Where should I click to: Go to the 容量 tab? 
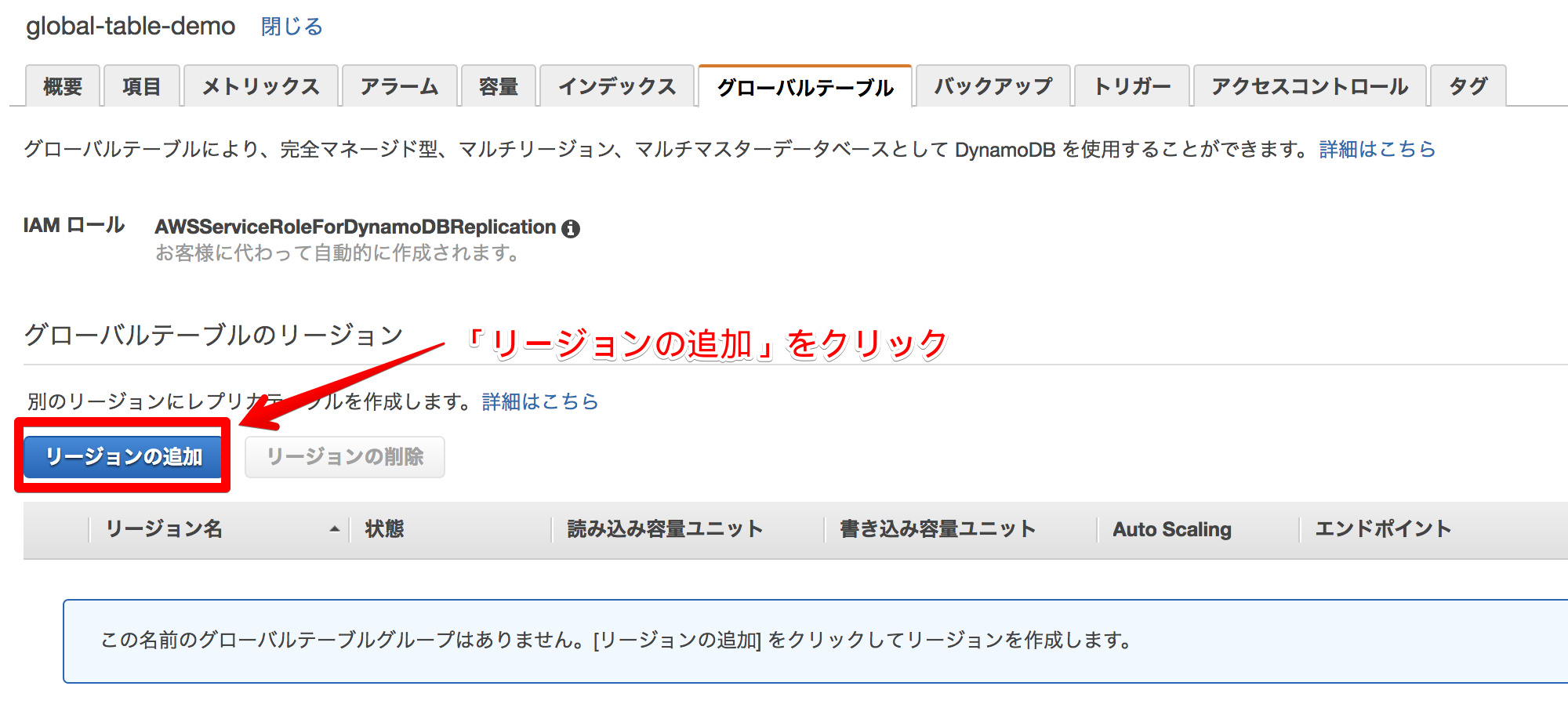coord(499,86)
